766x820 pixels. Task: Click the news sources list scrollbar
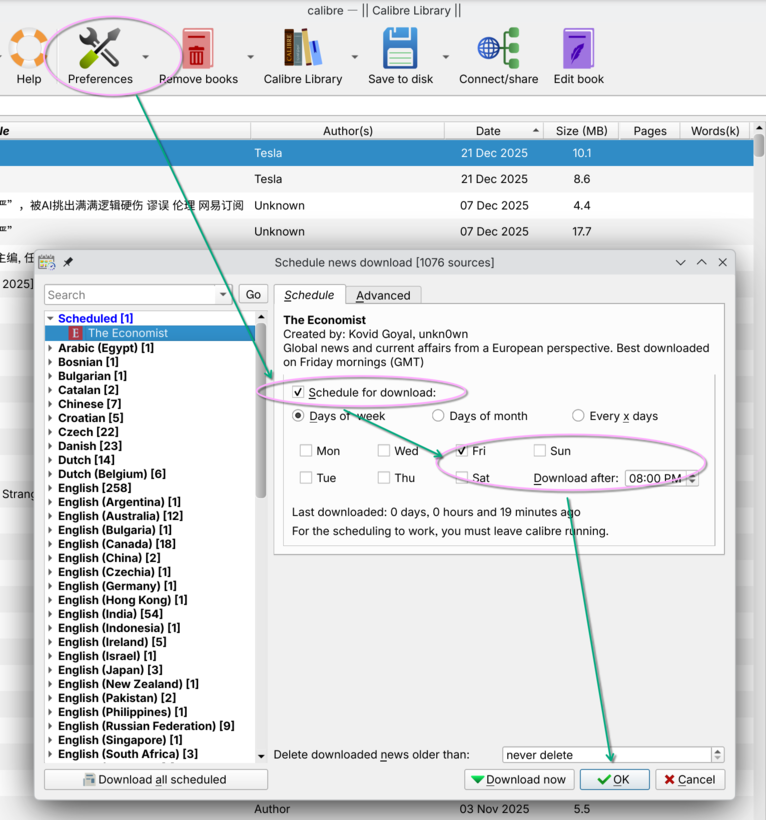coord(261,420)
